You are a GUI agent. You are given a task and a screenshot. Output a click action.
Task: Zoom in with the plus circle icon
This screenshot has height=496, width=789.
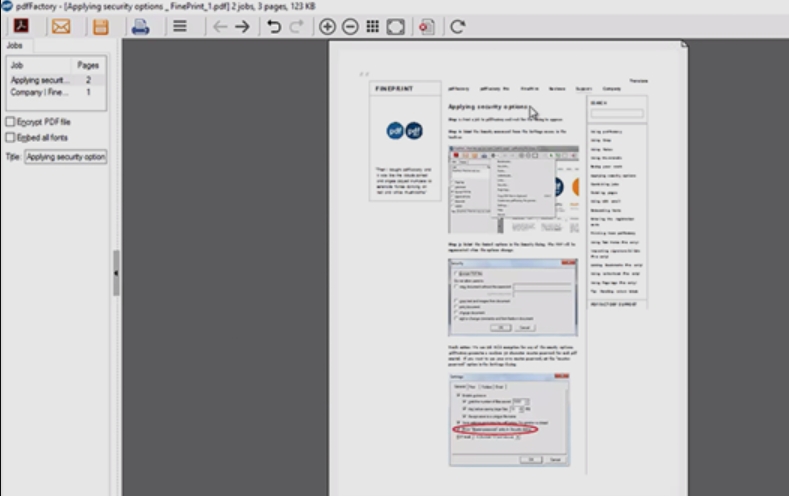[327, 27]
